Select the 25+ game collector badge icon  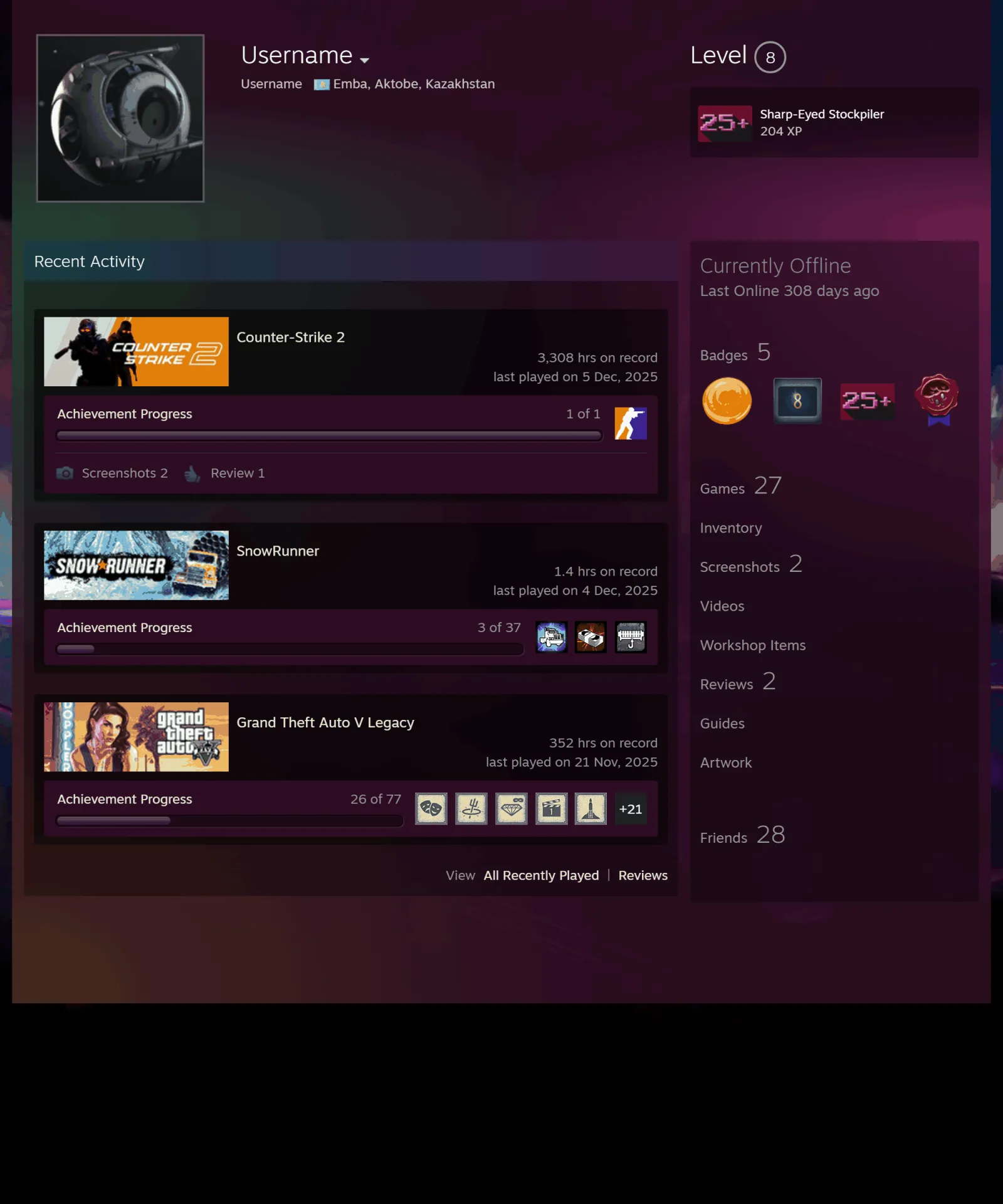tap(867, 401)
